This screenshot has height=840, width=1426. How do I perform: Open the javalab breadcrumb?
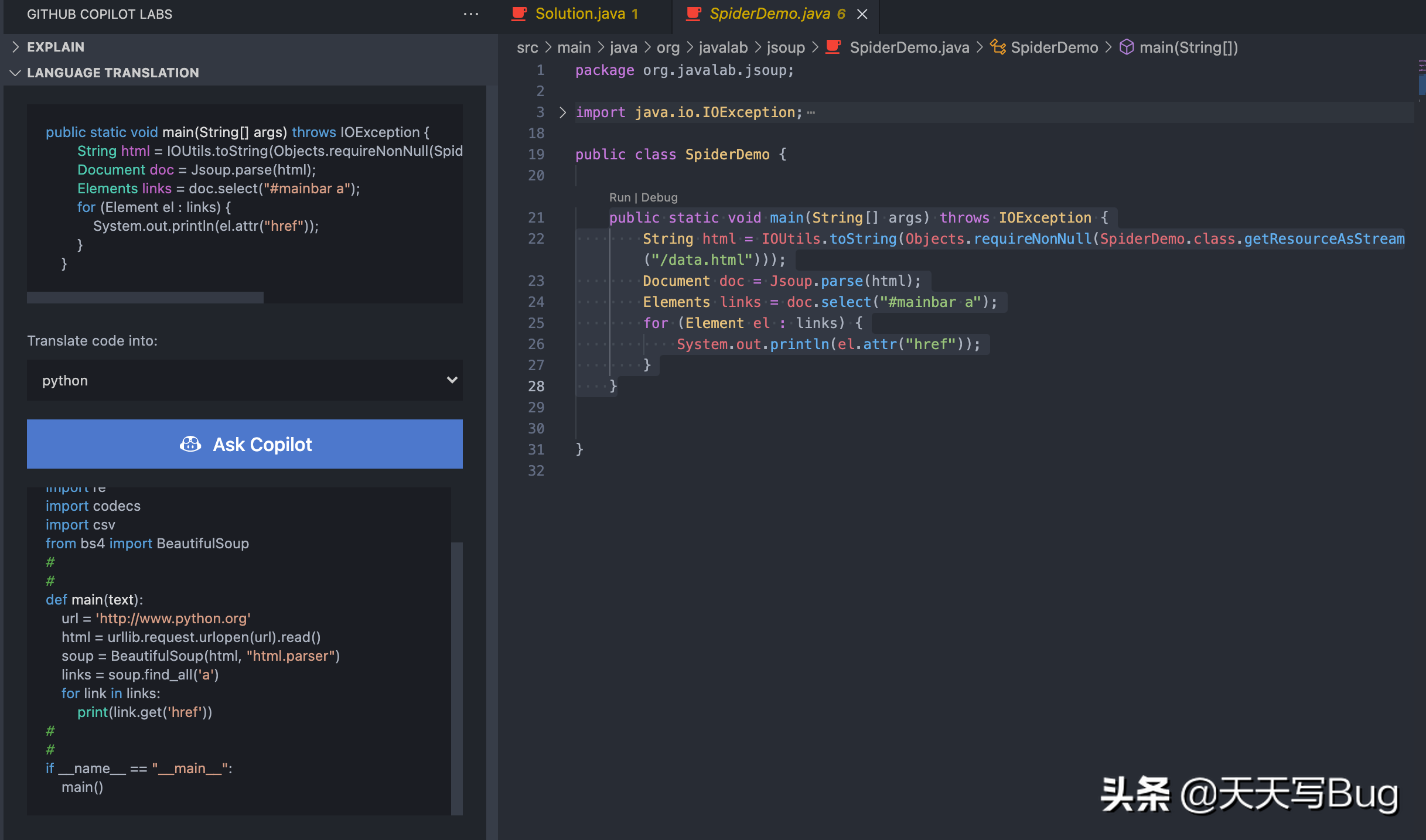click(x=724, y=47)
